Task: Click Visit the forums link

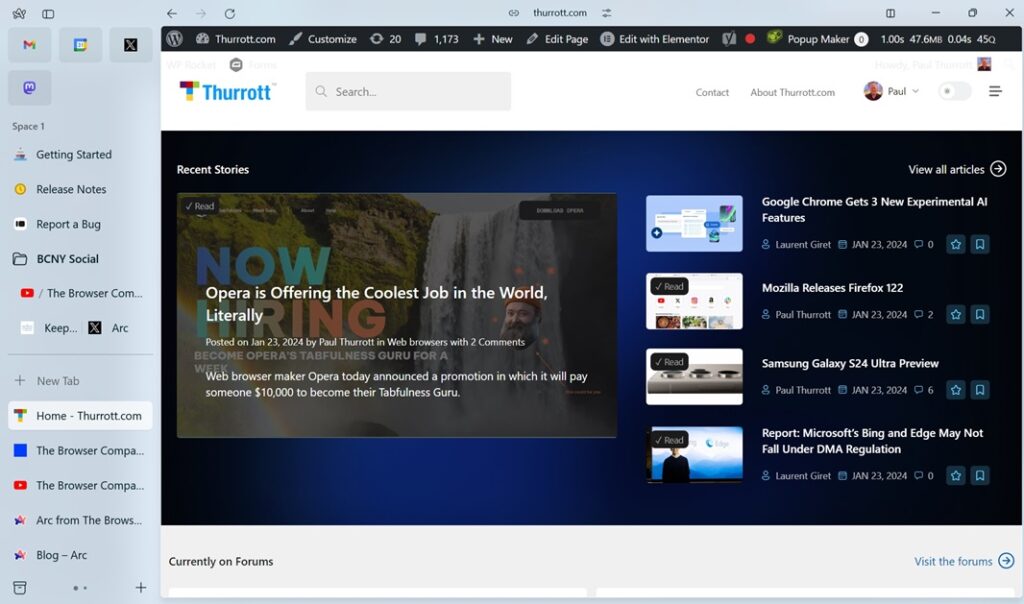Action: click(x=964, y=561)
